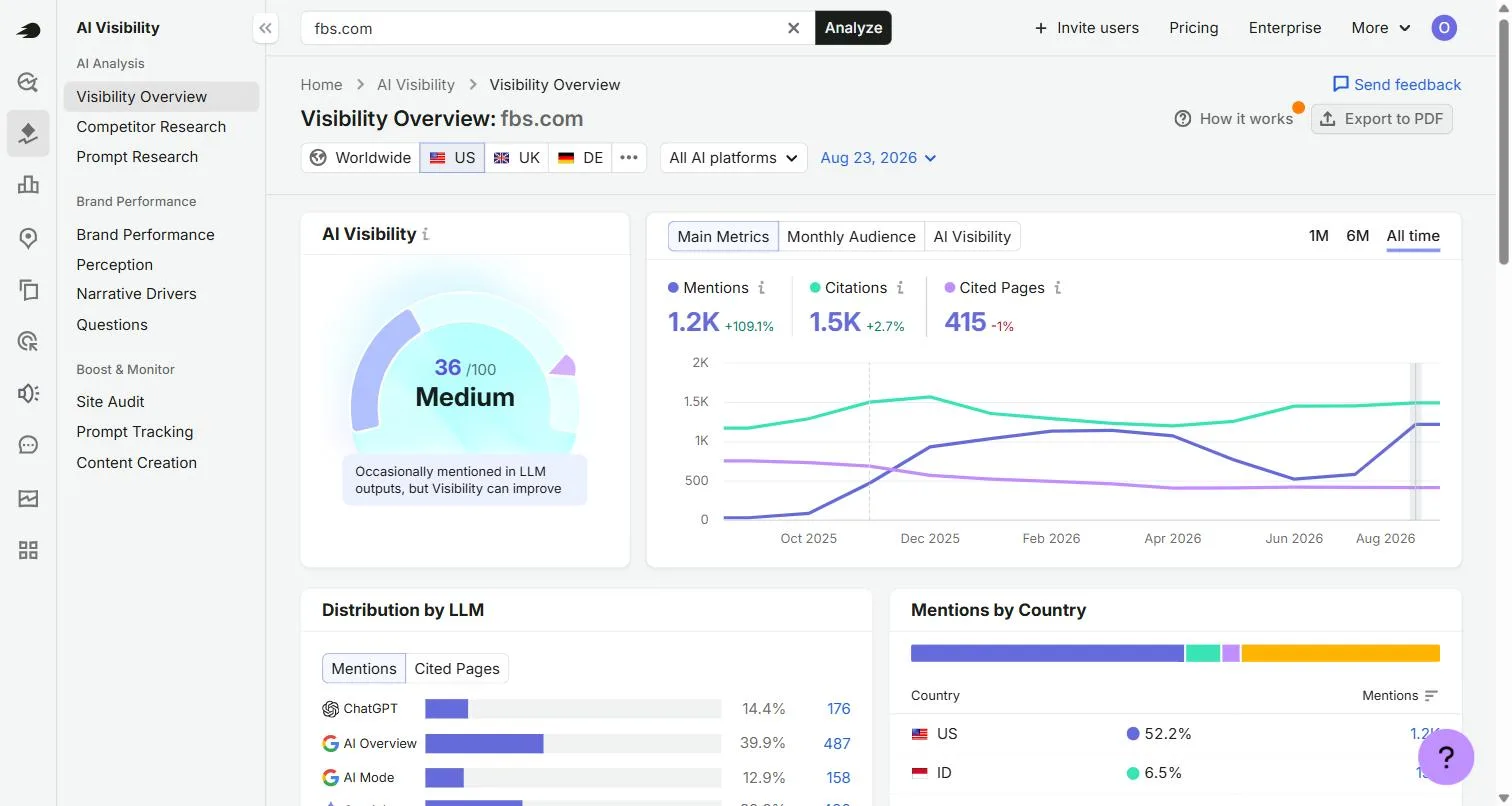This screenshot has height=806, width=1512.
Task: Open the purple help question button
Action: 1446,757
